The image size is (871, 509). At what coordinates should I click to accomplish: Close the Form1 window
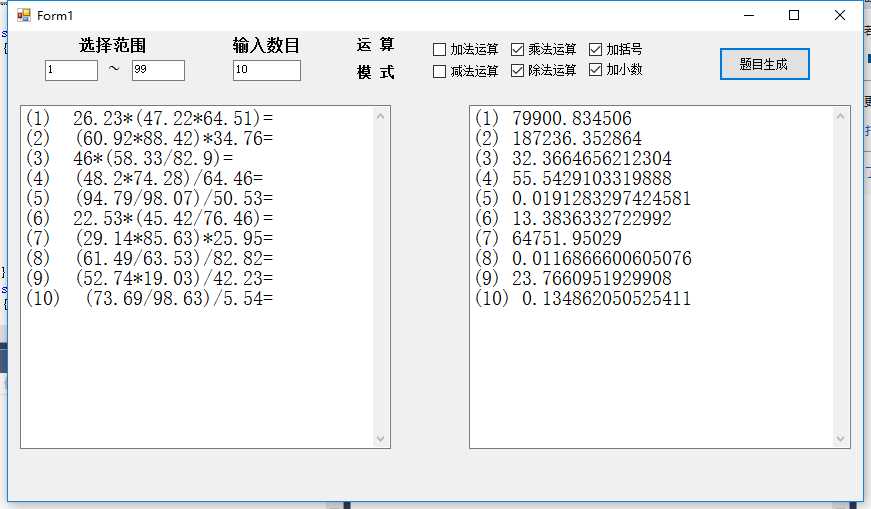coord(840,16)
